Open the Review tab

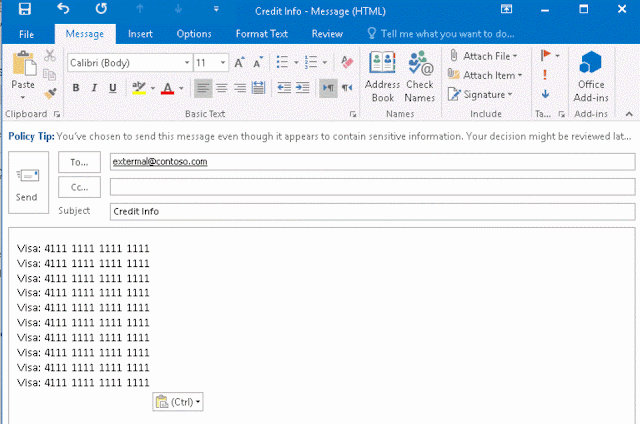[x=327, y=34]
